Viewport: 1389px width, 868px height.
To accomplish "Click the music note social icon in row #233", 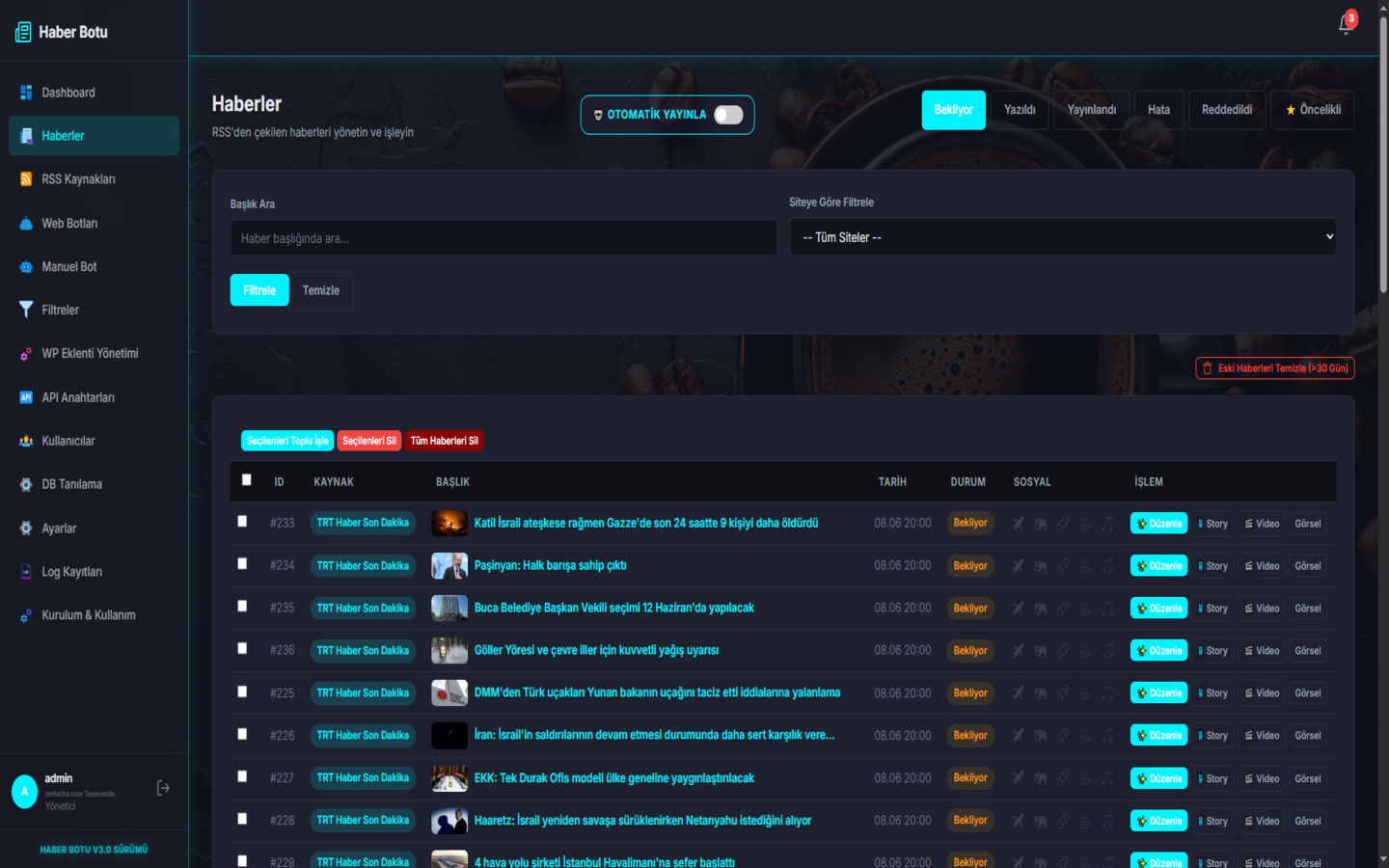I will click(x=1108, y=524).
